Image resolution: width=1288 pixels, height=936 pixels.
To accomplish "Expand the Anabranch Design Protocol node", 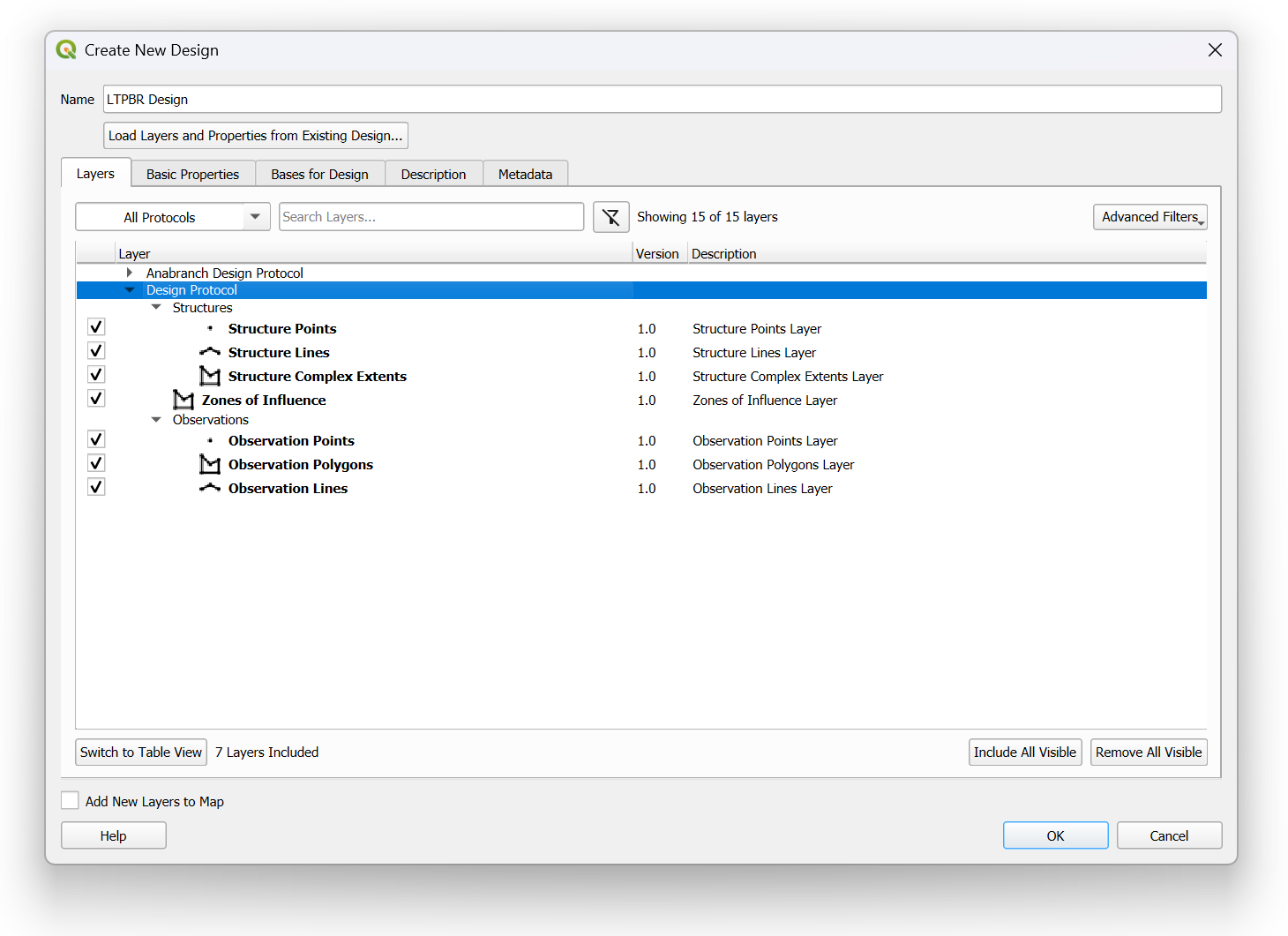I will 130,273.
